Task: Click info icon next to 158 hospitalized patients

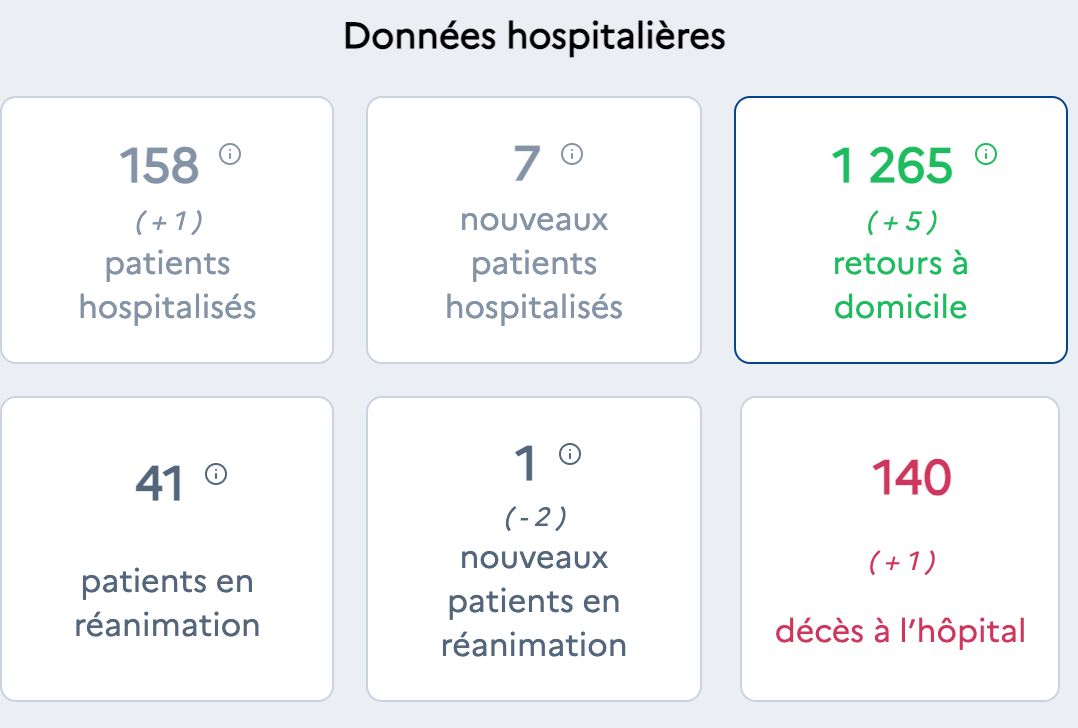Action: (230, 155)
